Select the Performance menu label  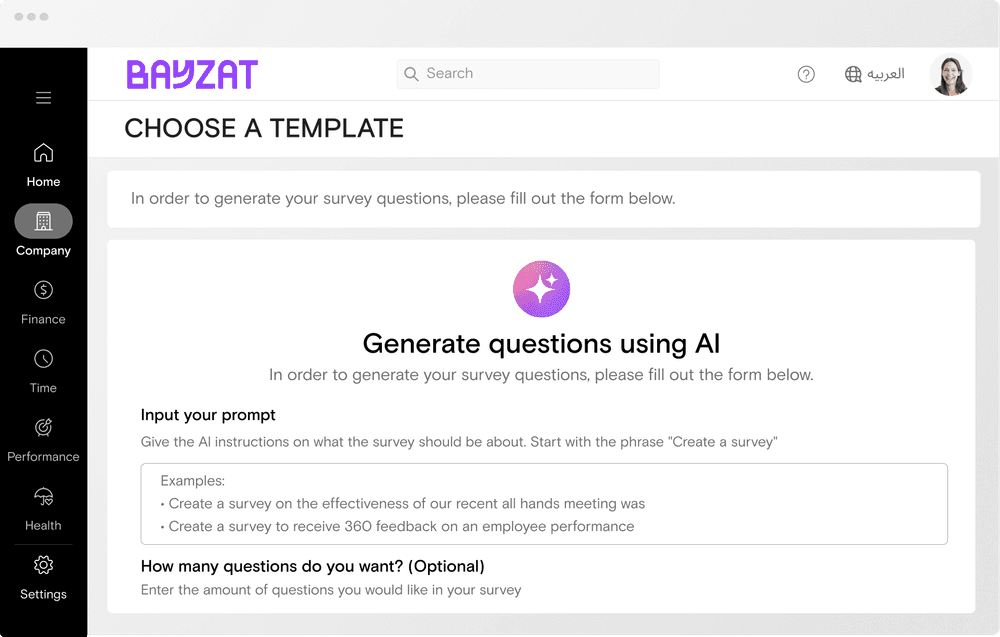[43, 457]
